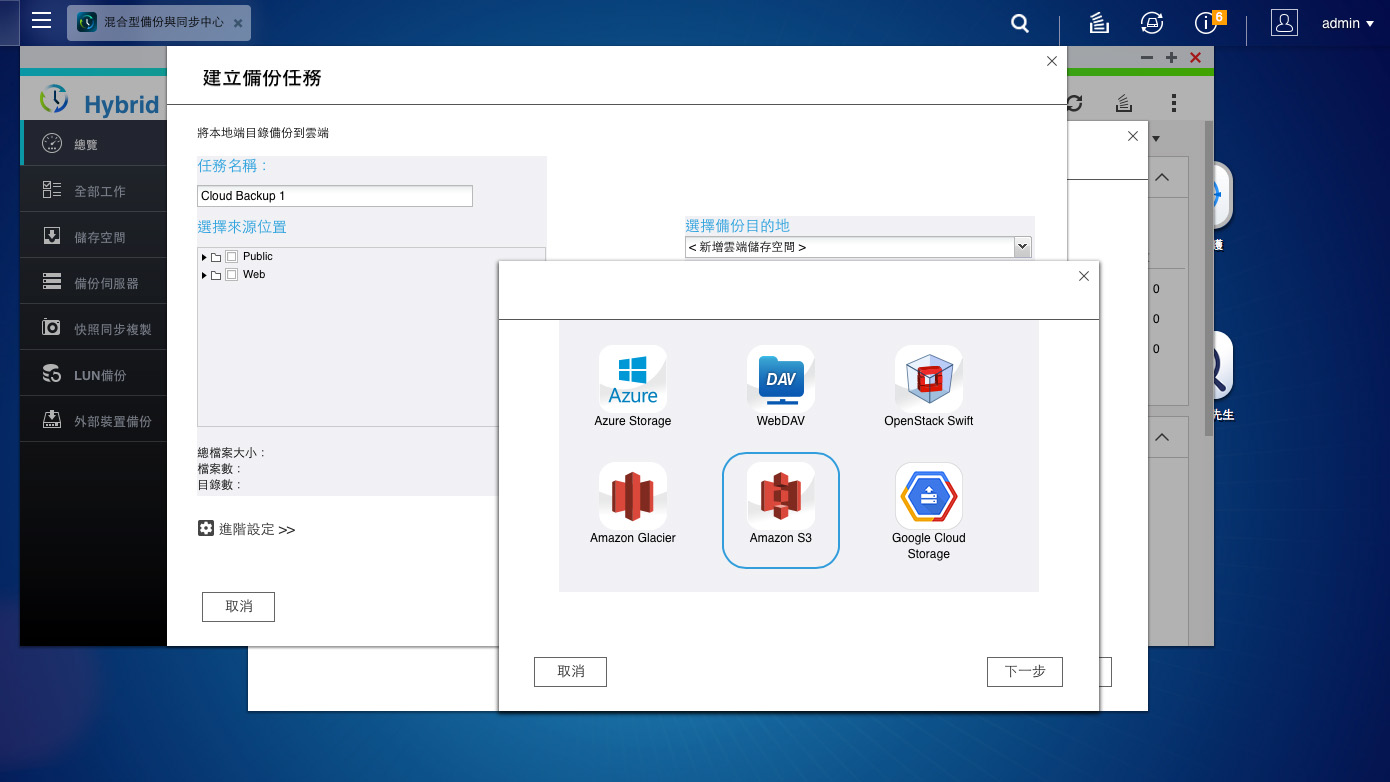Viewport: 1390px width, 782px height.
Task: Click the 下一步 button
Action: (x=1025, y=672)
